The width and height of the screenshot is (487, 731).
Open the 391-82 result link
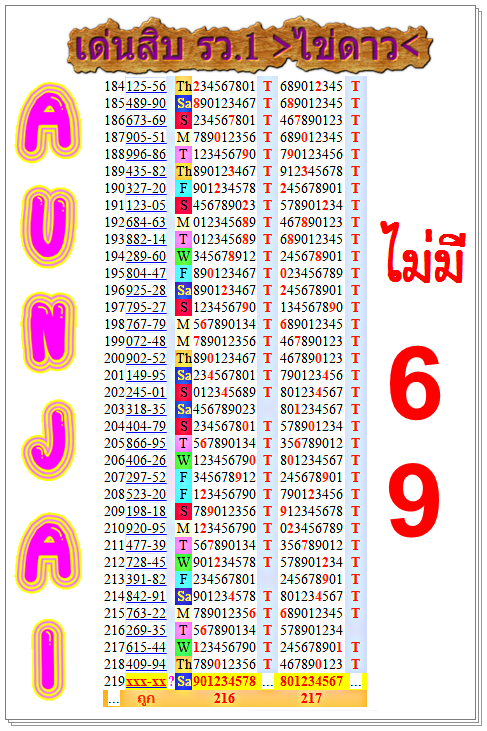tap(146, 579)
